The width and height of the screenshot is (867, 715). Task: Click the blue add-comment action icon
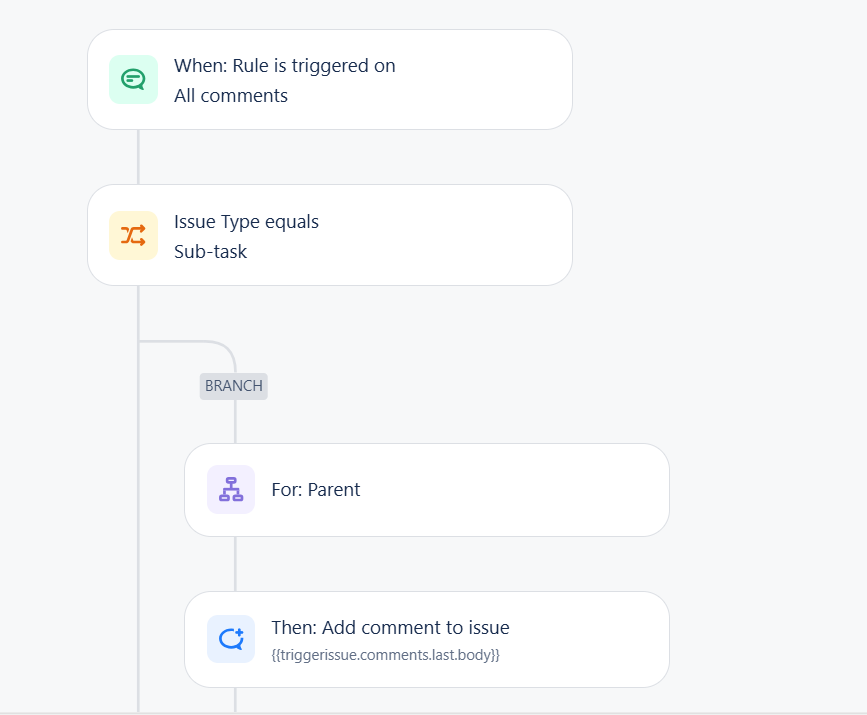pos(231,639)
